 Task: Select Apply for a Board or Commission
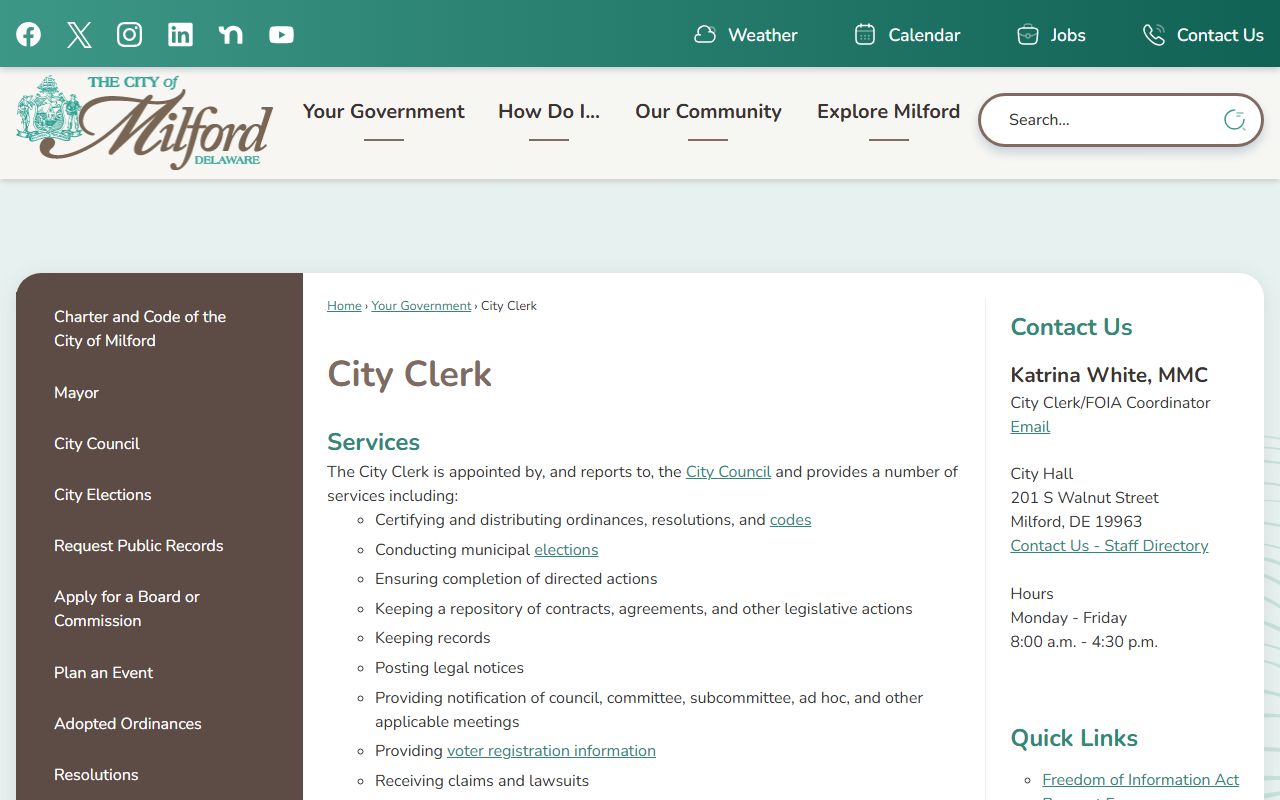click(127, 608)
